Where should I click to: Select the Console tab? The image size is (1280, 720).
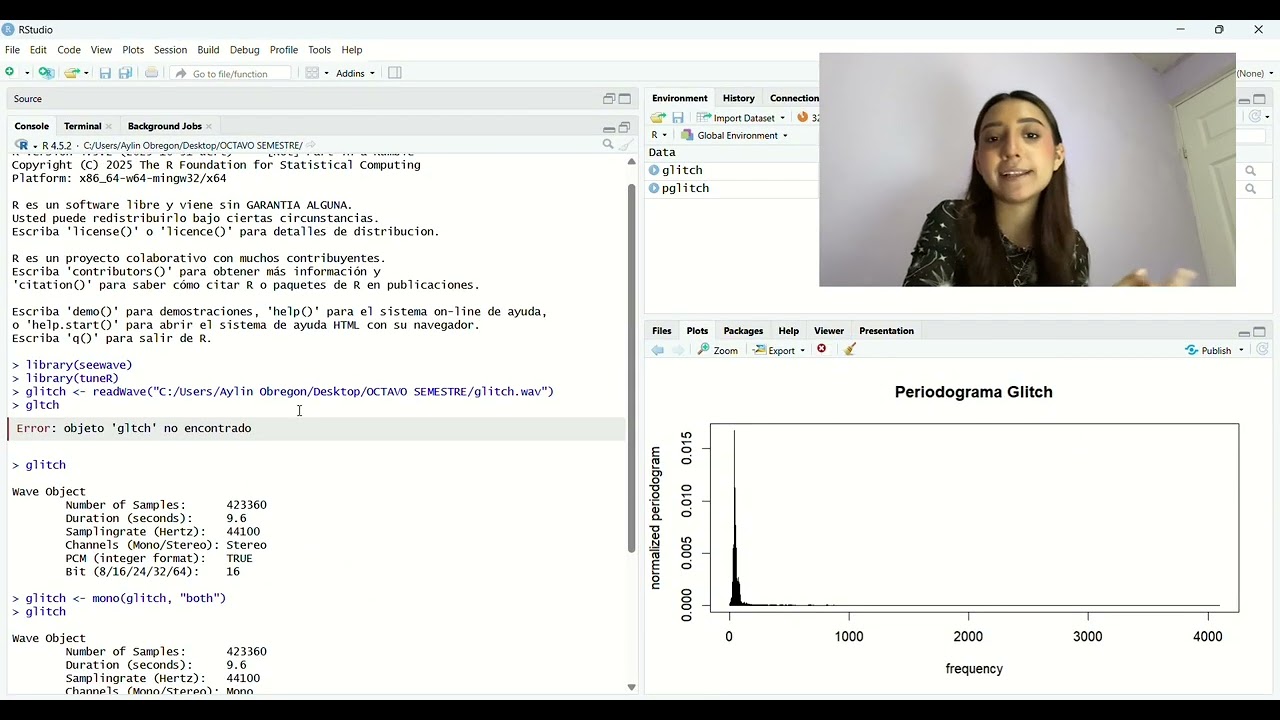click(32, 126)
